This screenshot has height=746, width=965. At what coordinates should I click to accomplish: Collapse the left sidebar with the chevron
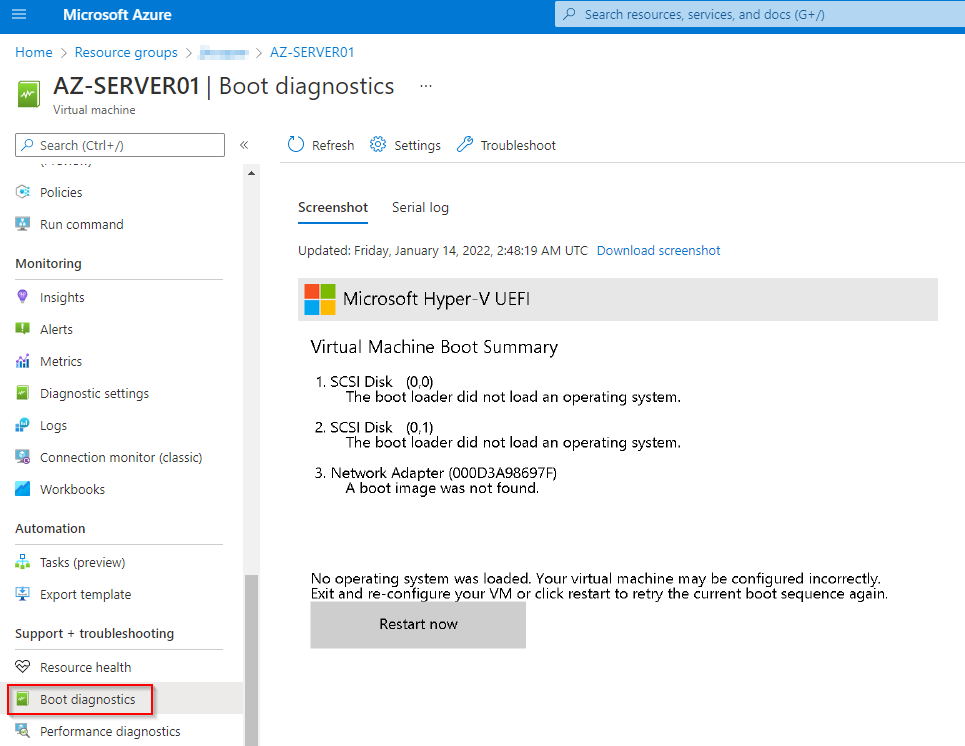244,144
